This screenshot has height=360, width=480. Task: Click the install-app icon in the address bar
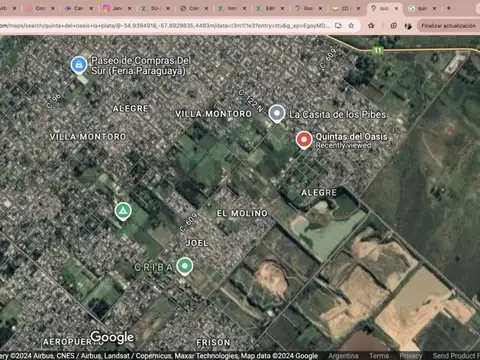pyautogui.click(x=338, y=26)
